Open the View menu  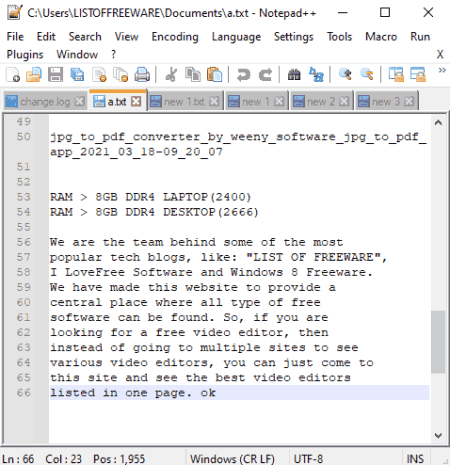(x=126, y=36)
